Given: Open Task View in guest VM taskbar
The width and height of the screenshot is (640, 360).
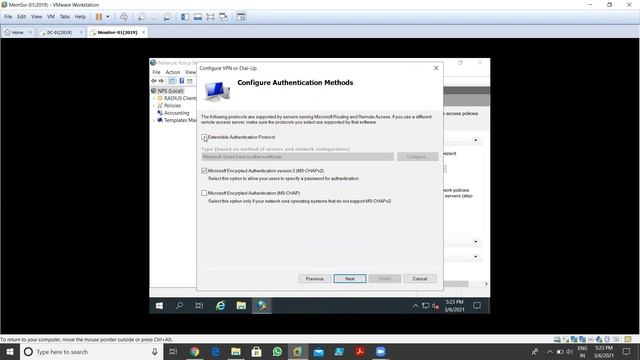Looking at the screenshot, I should pos(199,305).
